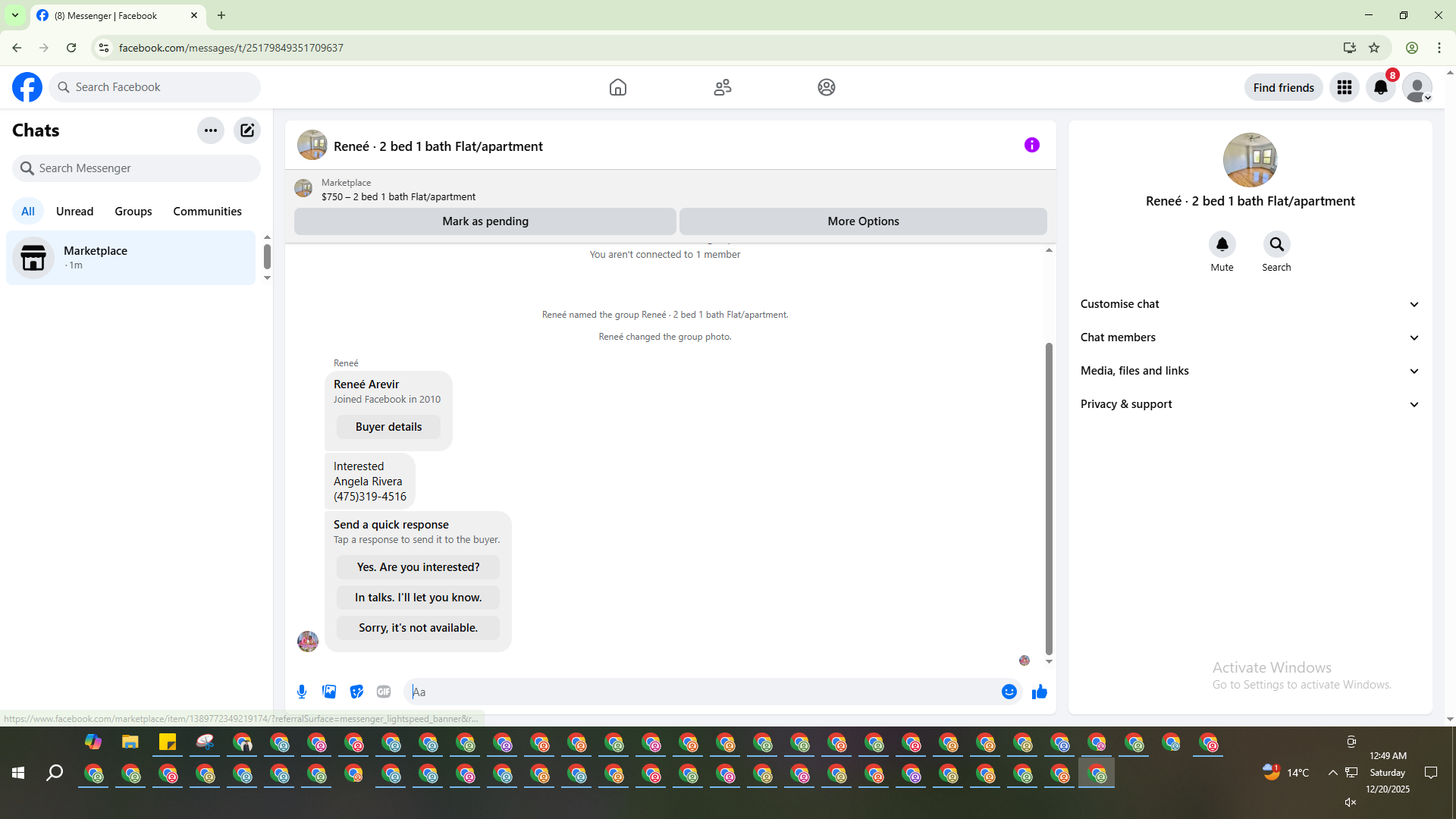1456x819 pixels.
Task: Send the quick reply "Yes. Are you interested?"
Action: [x=418, y=567]
